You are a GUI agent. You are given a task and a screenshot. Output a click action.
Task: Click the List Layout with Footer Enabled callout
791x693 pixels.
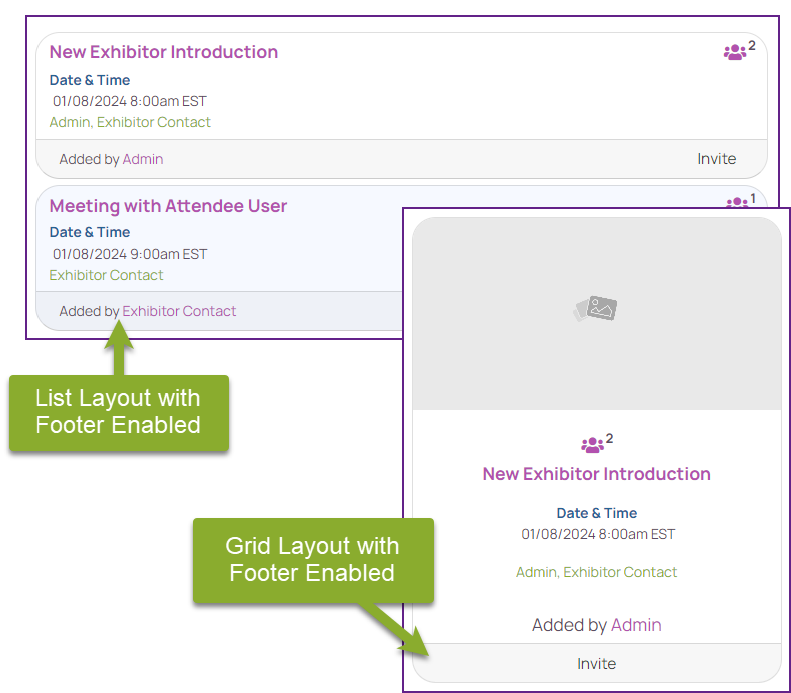[x=119, y=412]
